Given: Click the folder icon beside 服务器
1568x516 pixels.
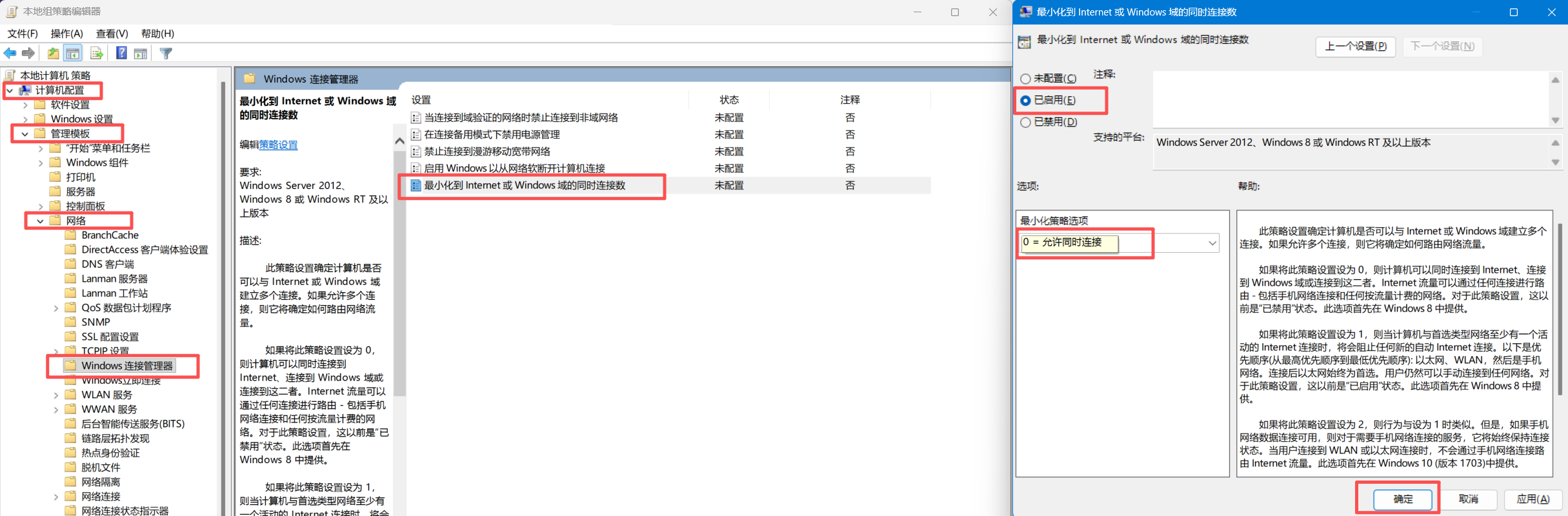Looking at the screenshot, I should pyautogui.click(x=55, y=192).
